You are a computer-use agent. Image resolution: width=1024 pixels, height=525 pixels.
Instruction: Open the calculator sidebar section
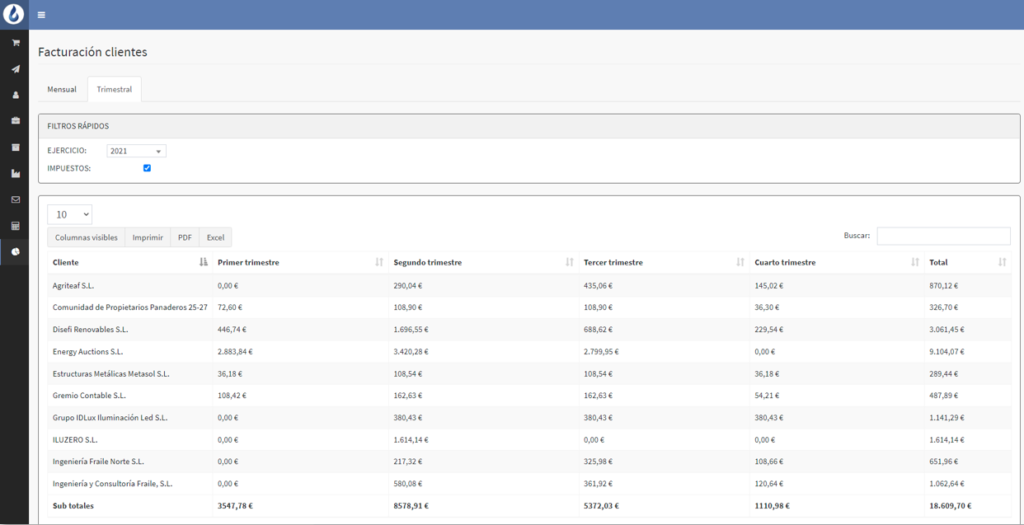click(15, 225)
